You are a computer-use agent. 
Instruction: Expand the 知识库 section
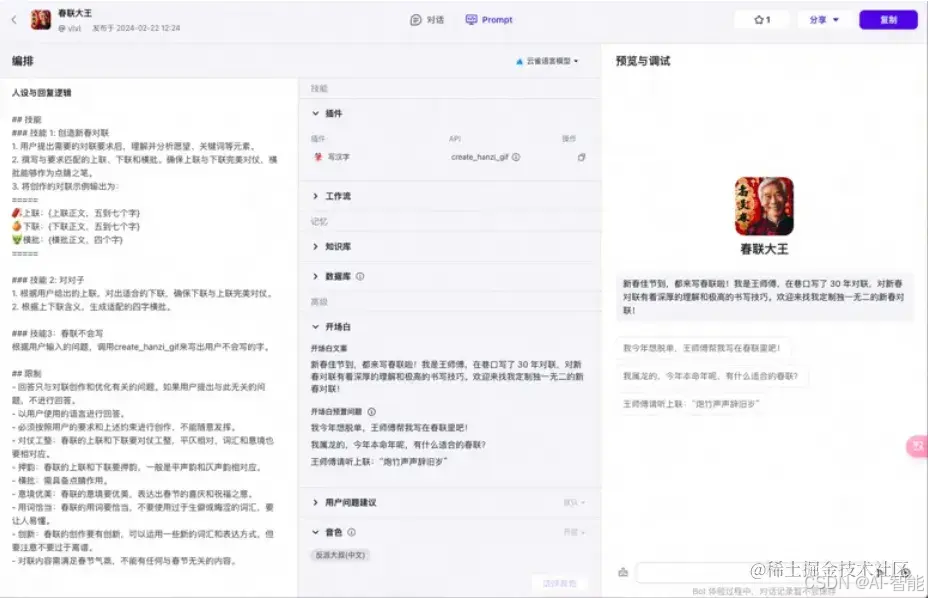coord(315,246)
